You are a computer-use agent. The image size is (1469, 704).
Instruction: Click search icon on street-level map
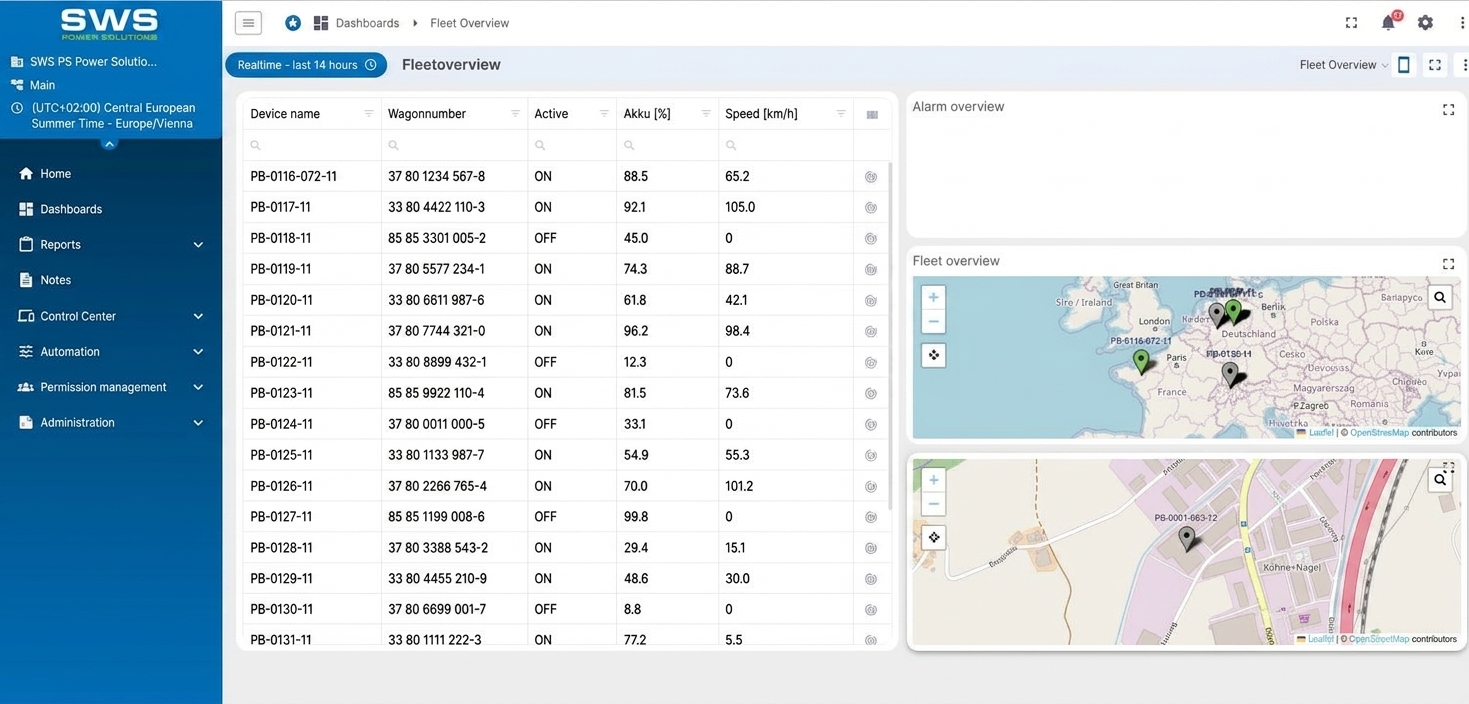tap(1439, 480)
